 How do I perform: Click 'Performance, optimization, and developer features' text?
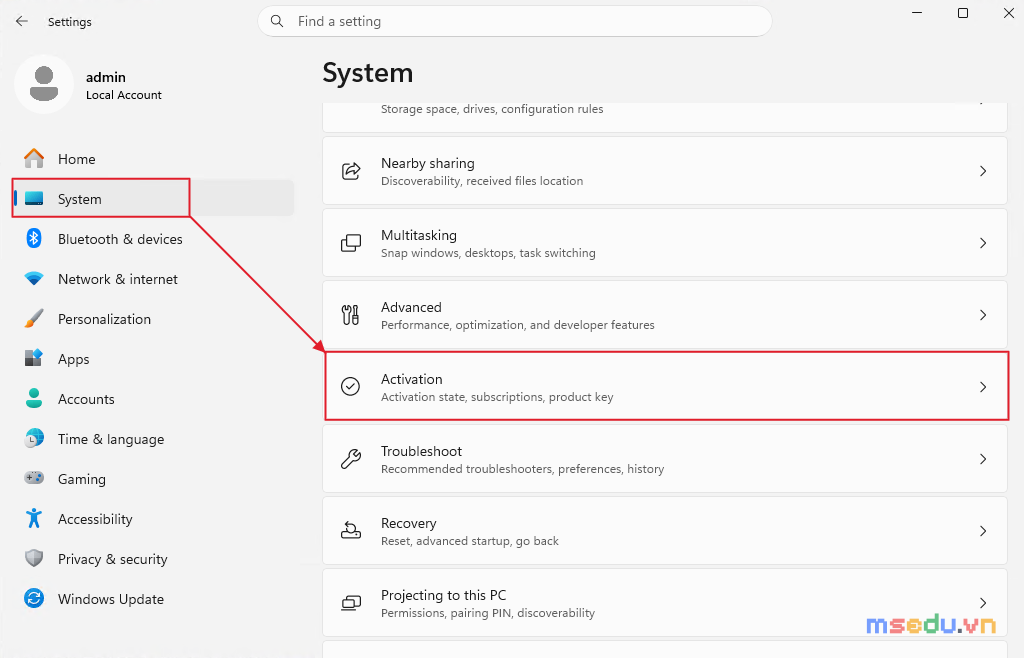517,324
